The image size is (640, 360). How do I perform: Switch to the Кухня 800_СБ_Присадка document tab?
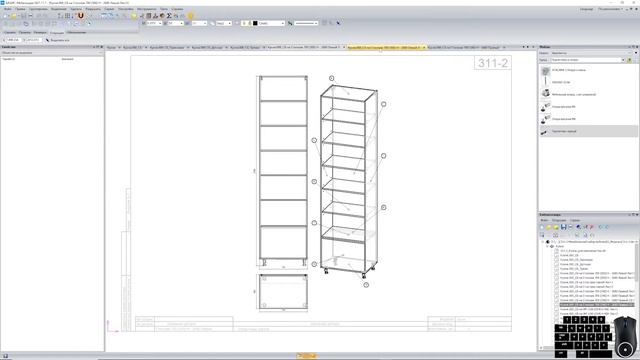coord(167,48)
